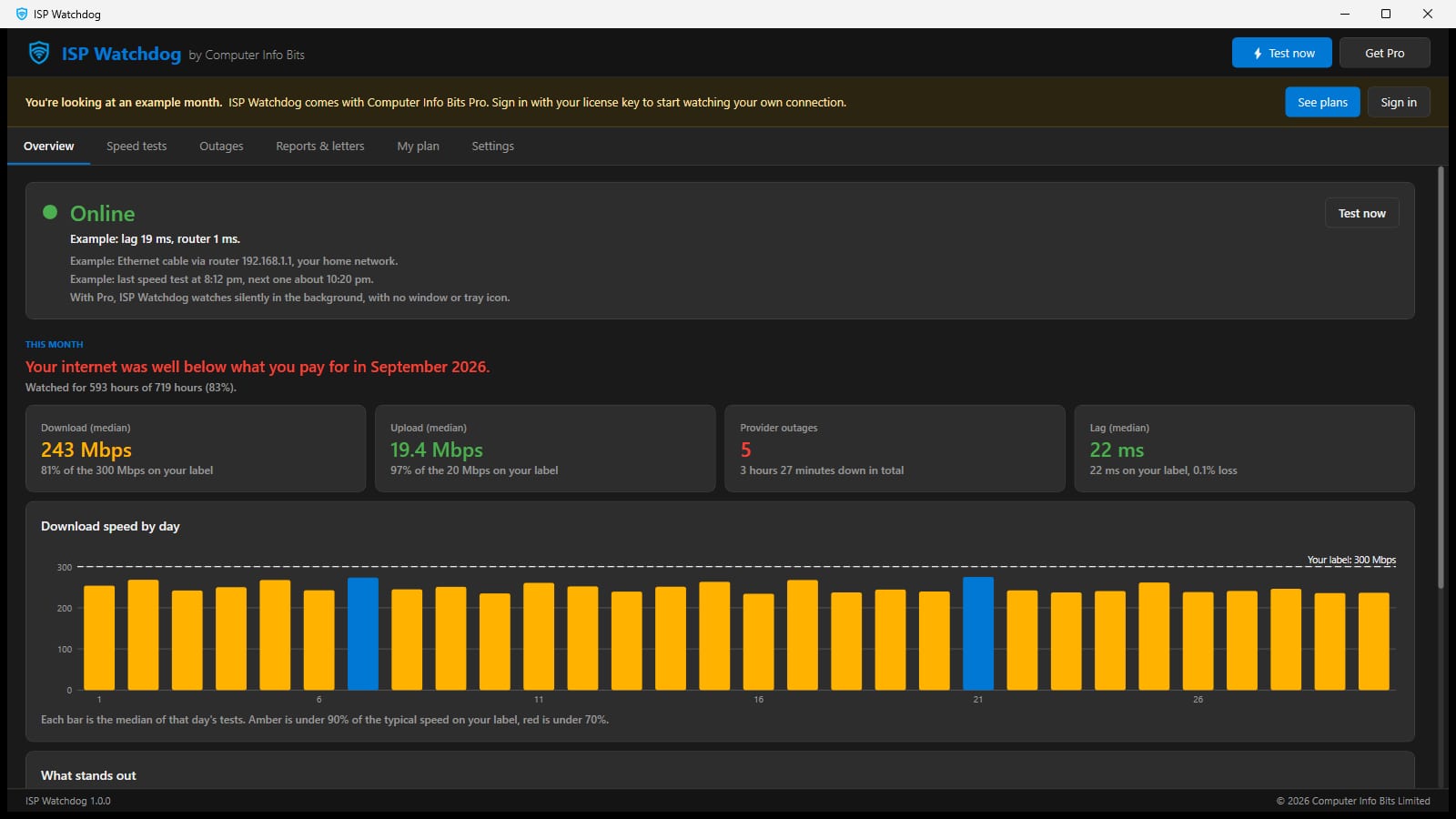Click the vertical scrollbar thumb
The width and height of the screenshot is (1456, 819).
1441,377
